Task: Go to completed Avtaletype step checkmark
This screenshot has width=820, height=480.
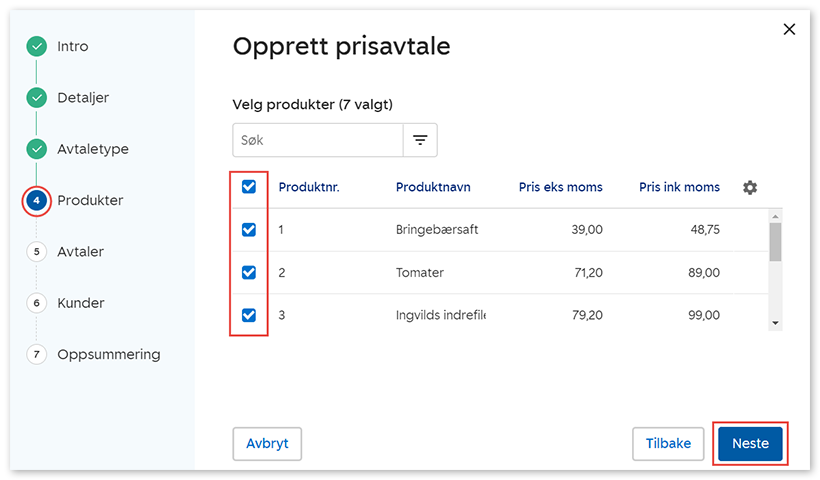Action: [37, 149]
